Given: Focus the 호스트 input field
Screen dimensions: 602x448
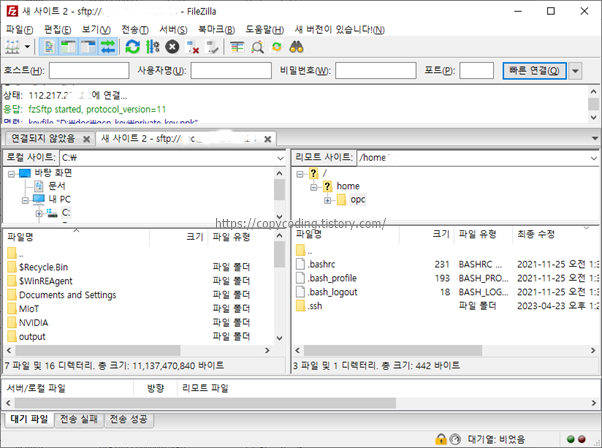Looking at the screenshot, I should 89,71.
